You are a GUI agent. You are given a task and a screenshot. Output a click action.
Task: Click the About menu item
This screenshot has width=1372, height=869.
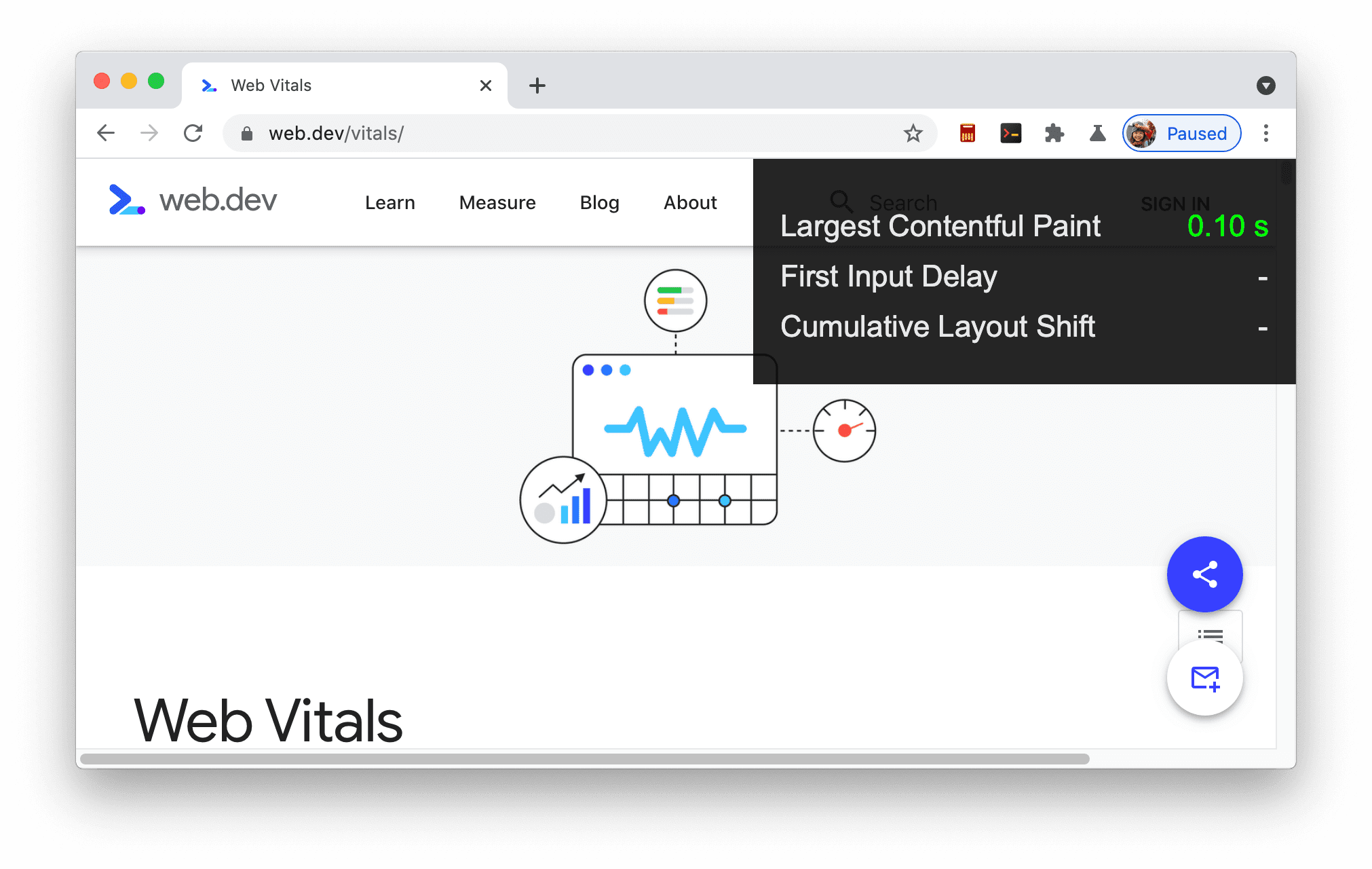[690, 201]
